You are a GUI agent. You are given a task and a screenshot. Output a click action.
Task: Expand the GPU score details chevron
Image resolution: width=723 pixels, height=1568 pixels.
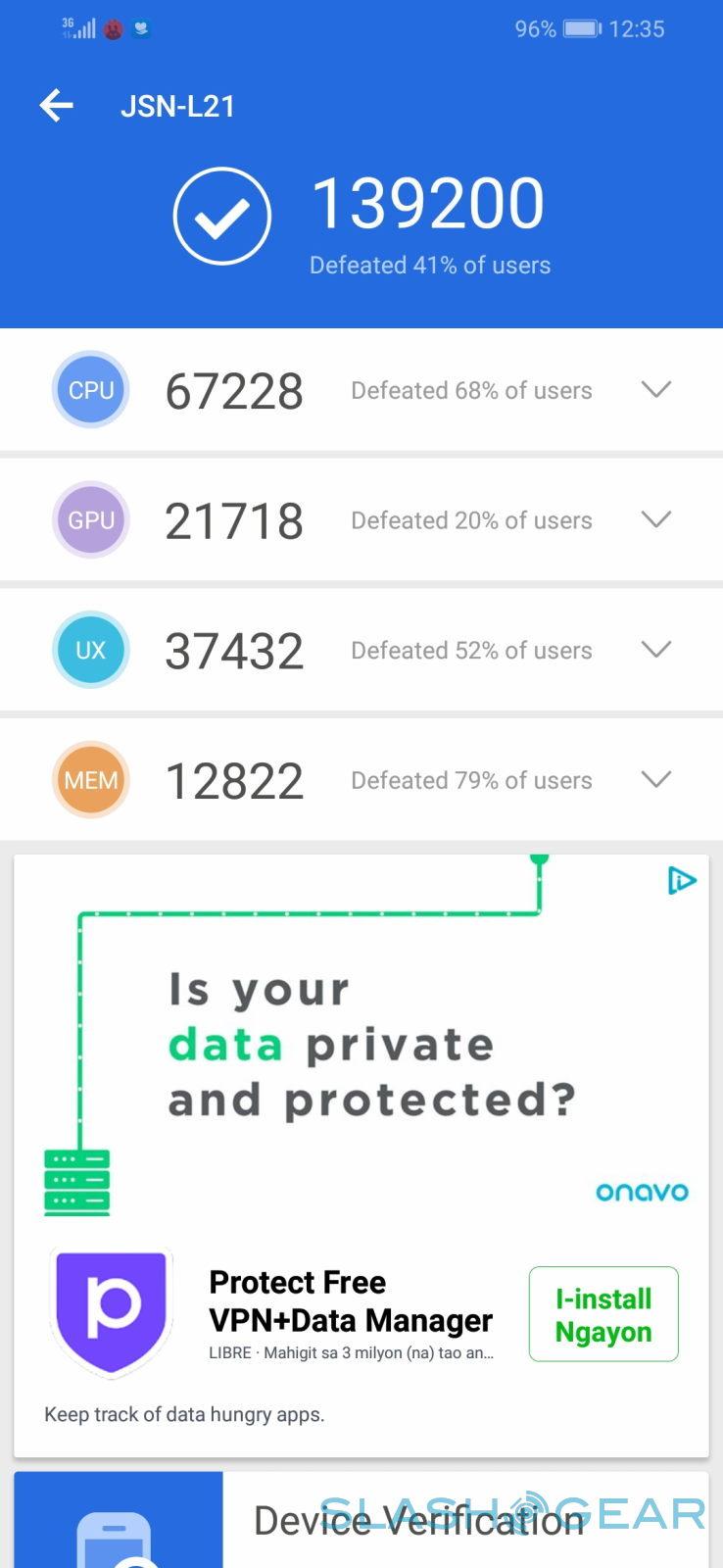tap(655, 519)
